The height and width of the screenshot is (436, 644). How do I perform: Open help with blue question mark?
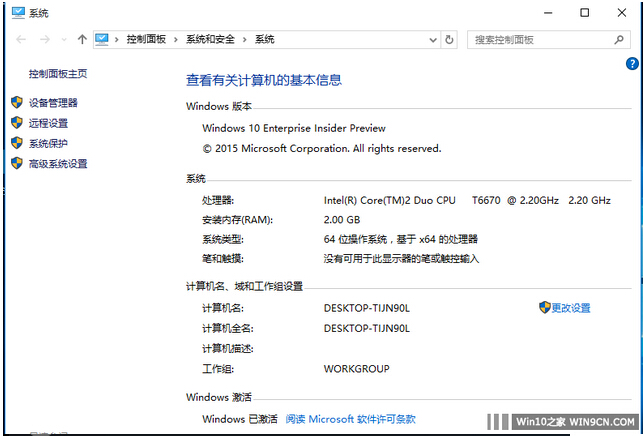[x=632, y=64]
